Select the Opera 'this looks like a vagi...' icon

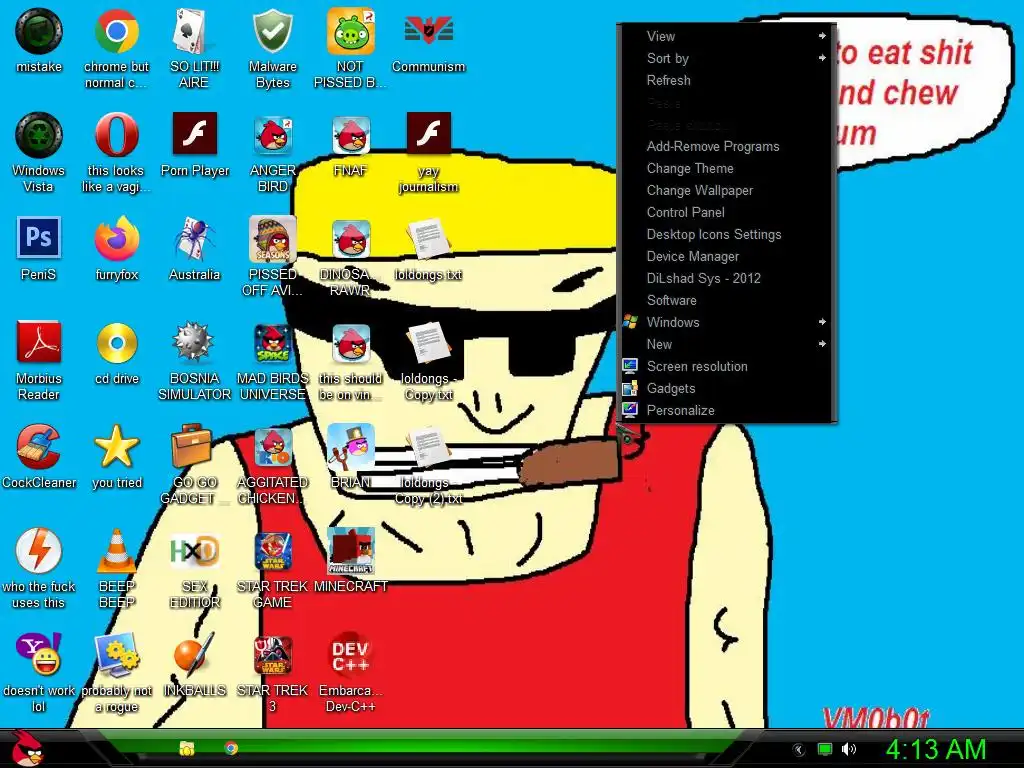116,135
